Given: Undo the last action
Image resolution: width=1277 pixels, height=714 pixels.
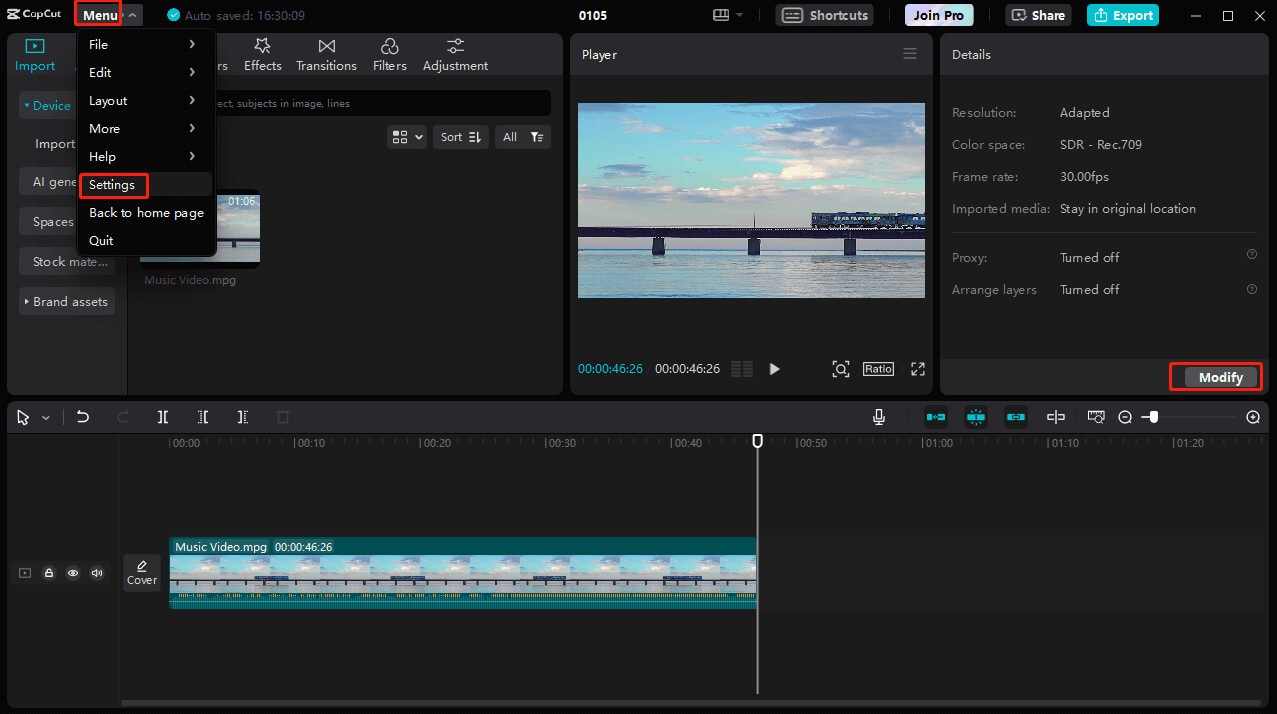Looking at the screenshot, I should (x=83, y=417).
